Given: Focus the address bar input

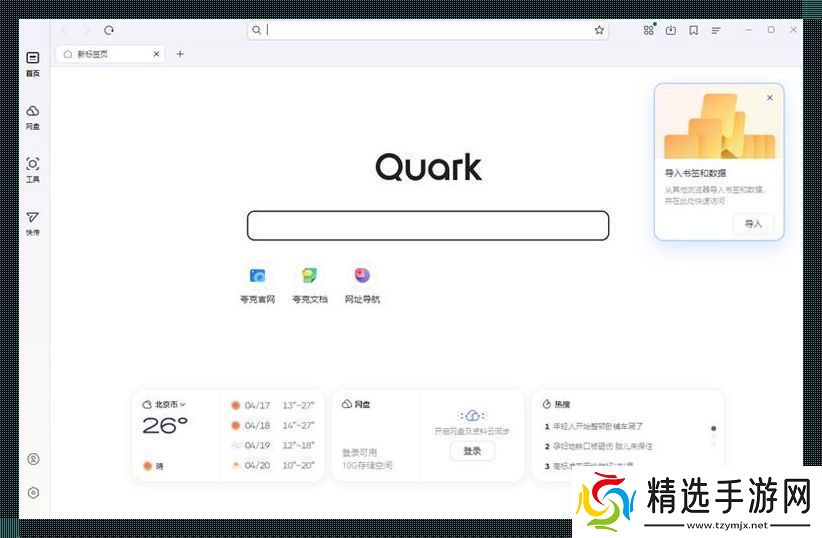Looking at the screenshot, I should tap(430, 30).
